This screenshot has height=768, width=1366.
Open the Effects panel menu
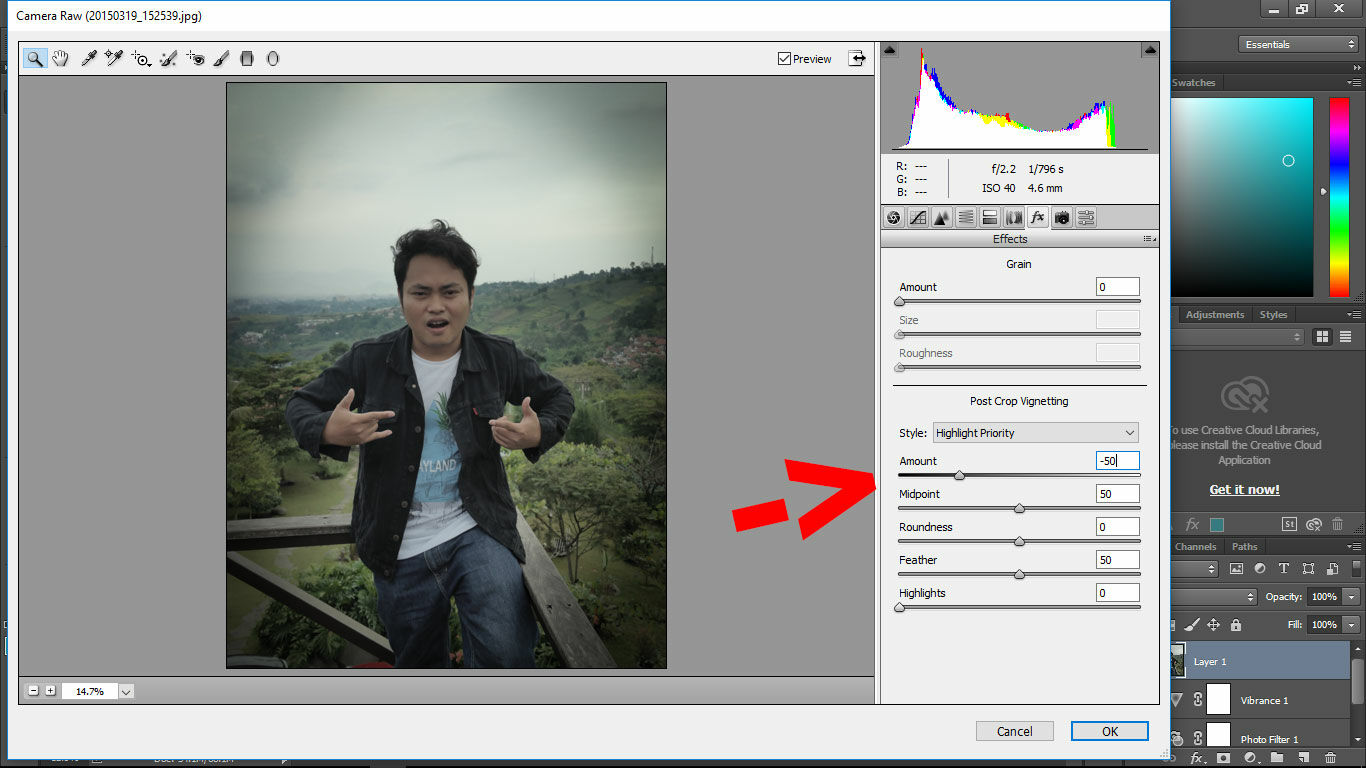pyautogui.click(x=1146, y=239)
